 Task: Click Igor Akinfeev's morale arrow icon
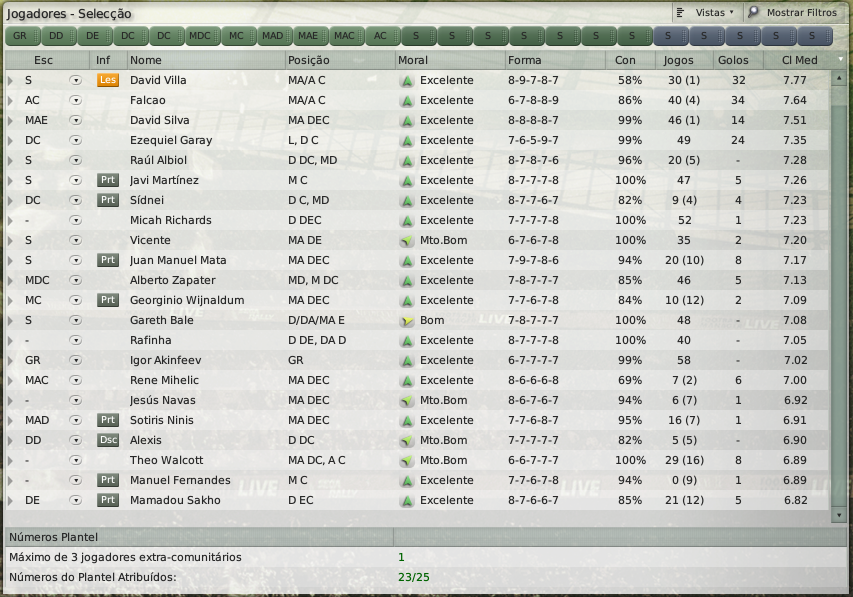tap(406, 361)
